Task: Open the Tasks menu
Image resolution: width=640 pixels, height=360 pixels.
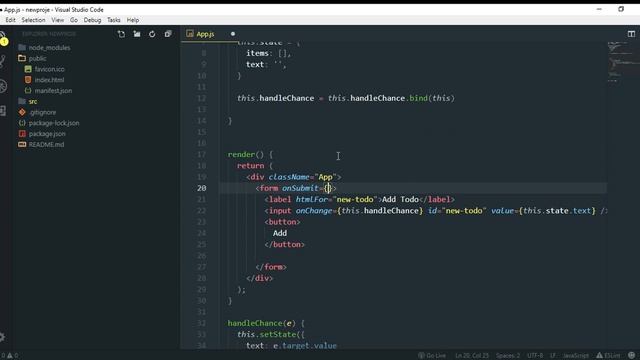Action: point(113,20)
